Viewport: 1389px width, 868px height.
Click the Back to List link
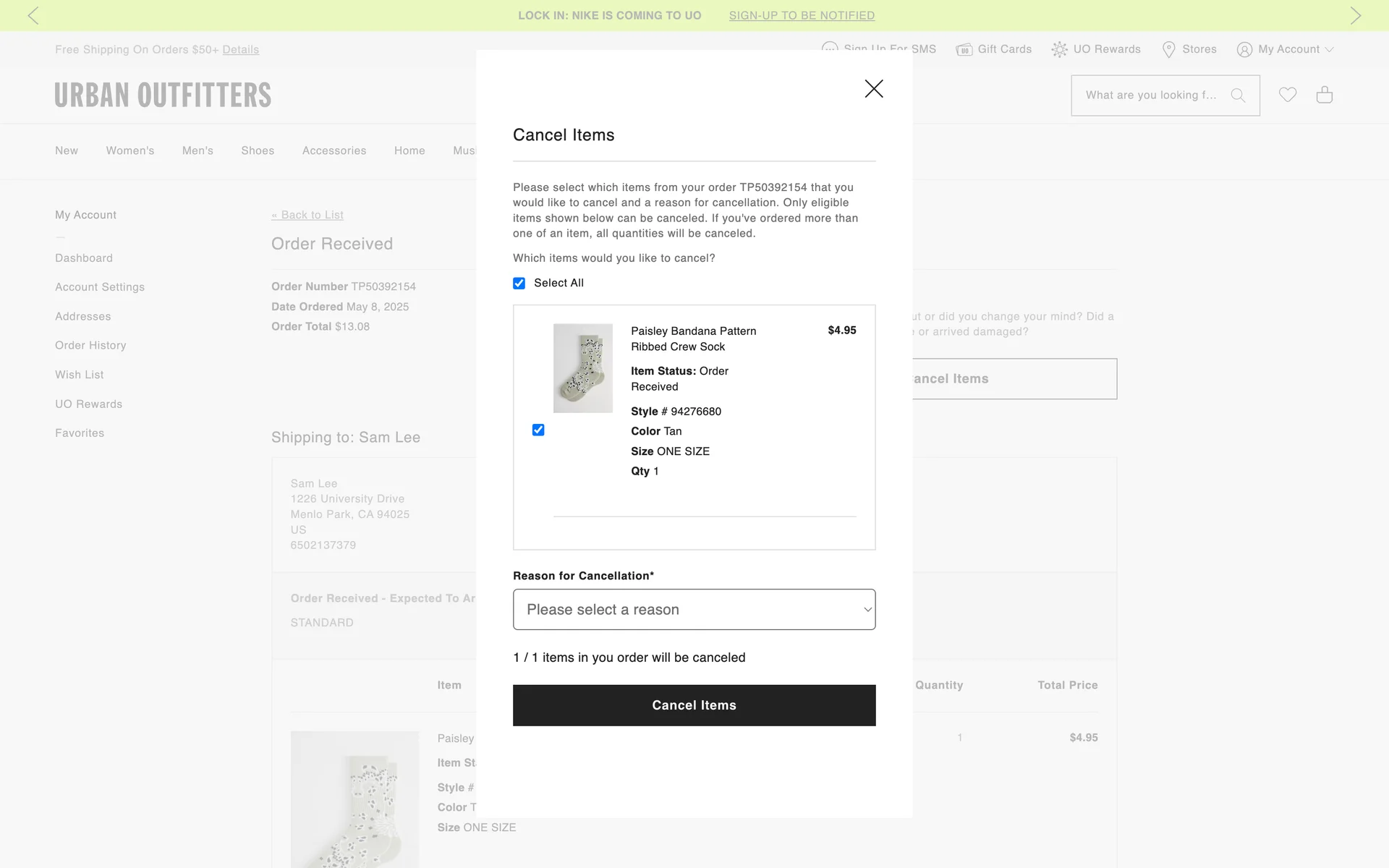[307, 215]
